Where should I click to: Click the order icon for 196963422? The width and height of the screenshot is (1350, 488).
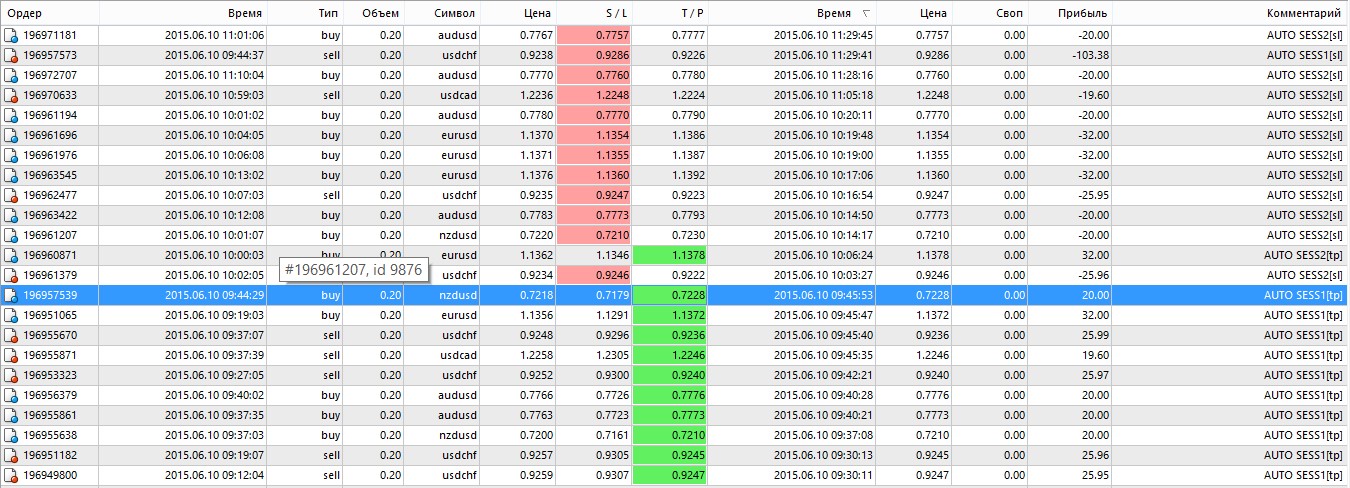[x=11, y=215]
